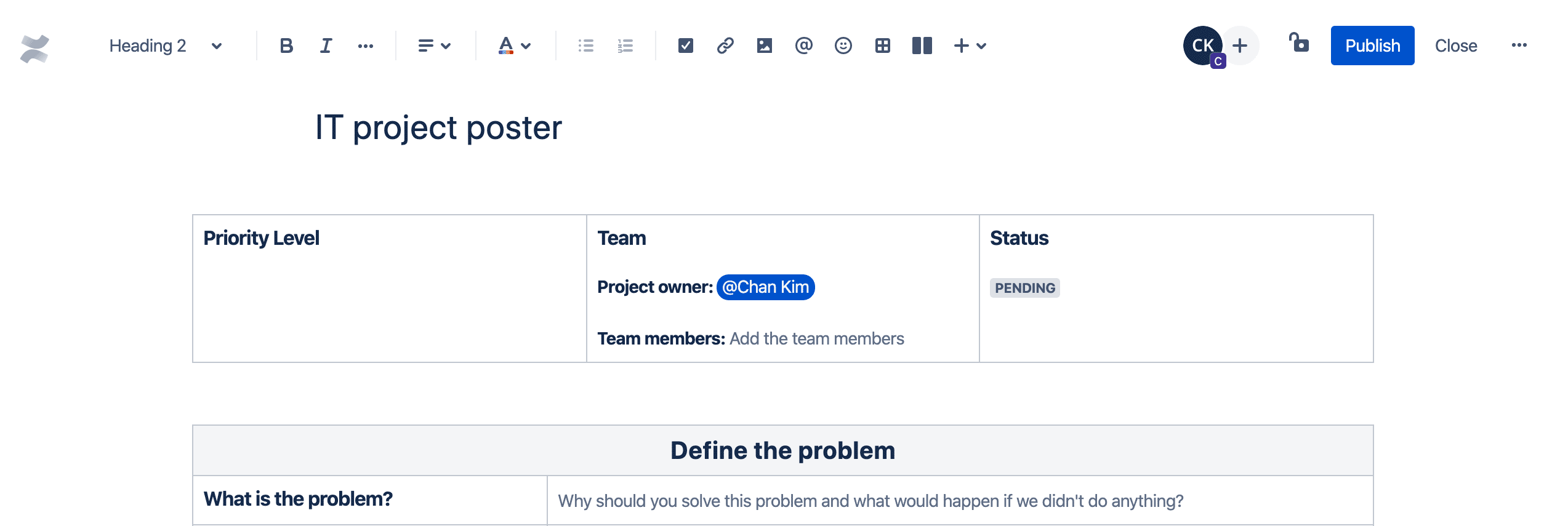
Task: Insert a bullet list
Action: pos(585,46)
